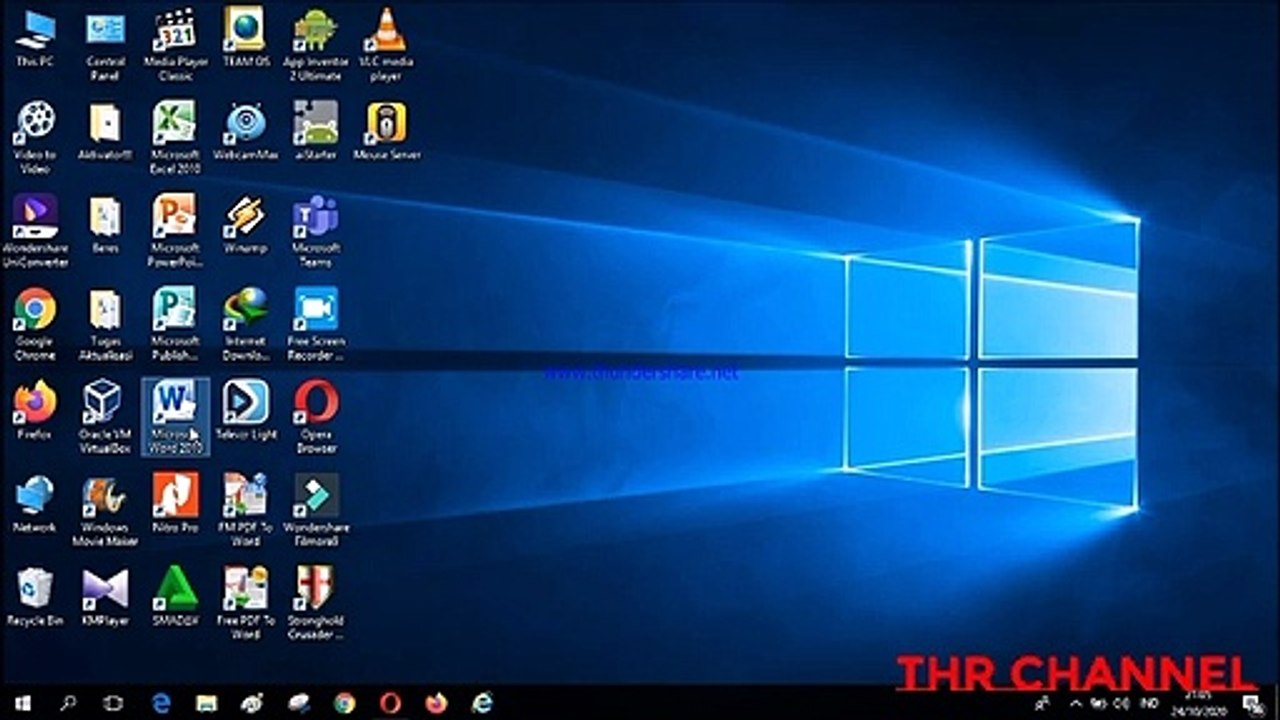The image size is (1280, 720).
Task: Open the IND input language switcher
Action: tap(1150, 704)
